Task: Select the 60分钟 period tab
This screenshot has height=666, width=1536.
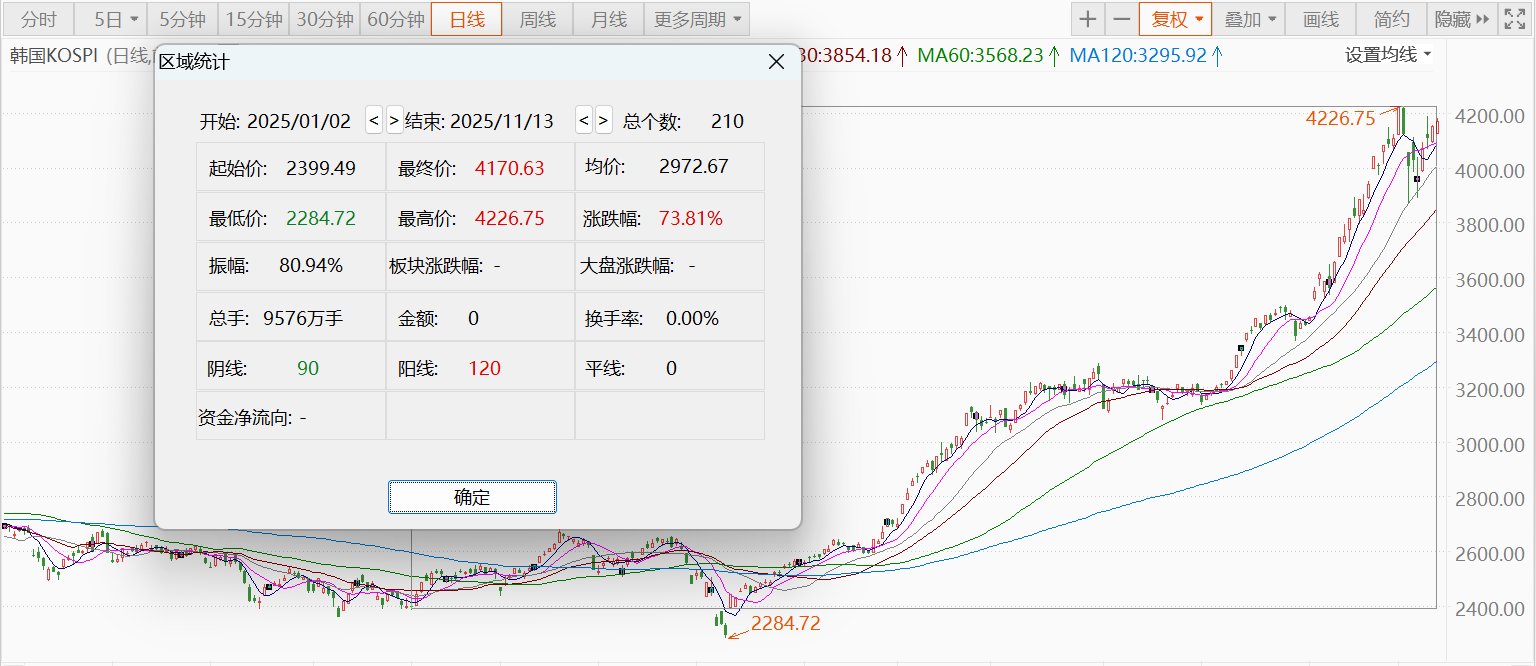Action: point(395,19)
